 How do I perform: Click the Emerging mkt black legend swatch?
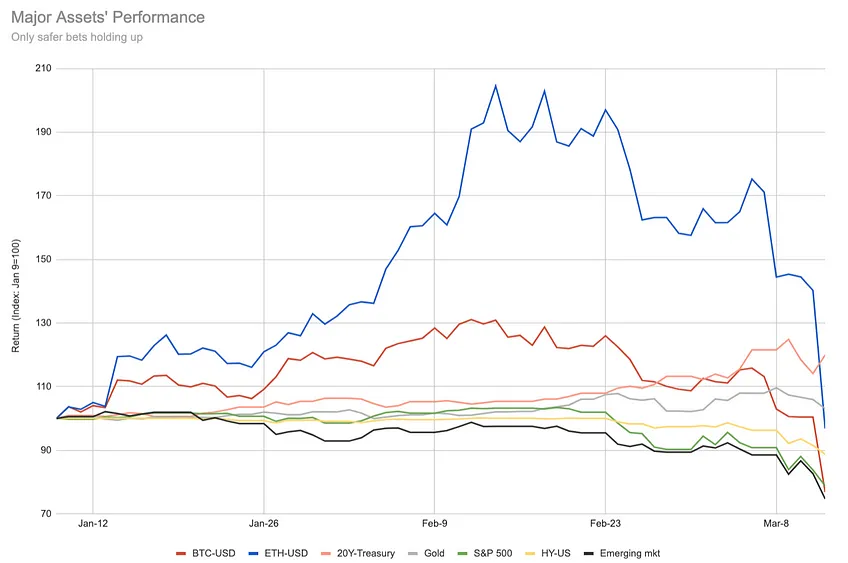pos(589,554)
